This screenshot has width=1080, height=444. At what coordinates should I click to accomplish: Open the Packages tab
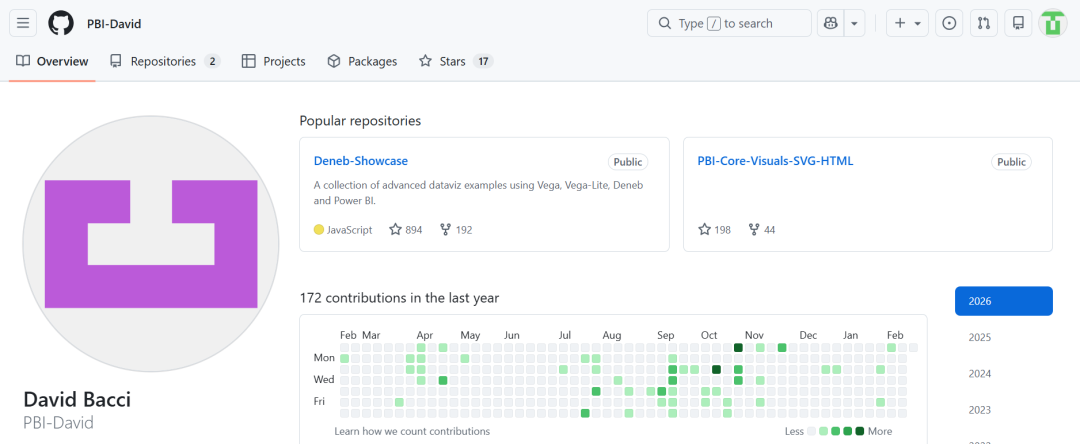(362, 62)
